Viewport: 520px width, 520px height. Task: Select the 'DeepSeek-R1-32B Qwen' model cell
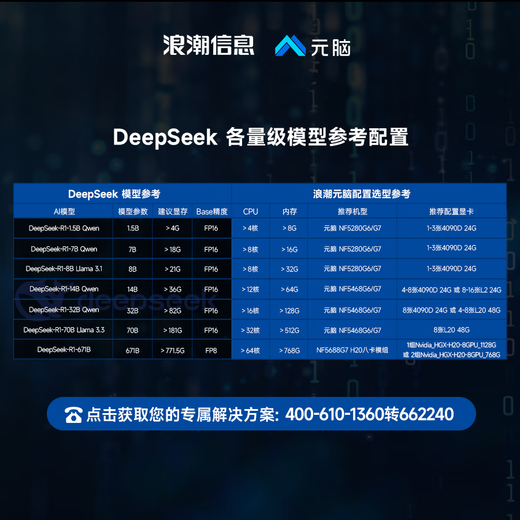click(64, 310)
